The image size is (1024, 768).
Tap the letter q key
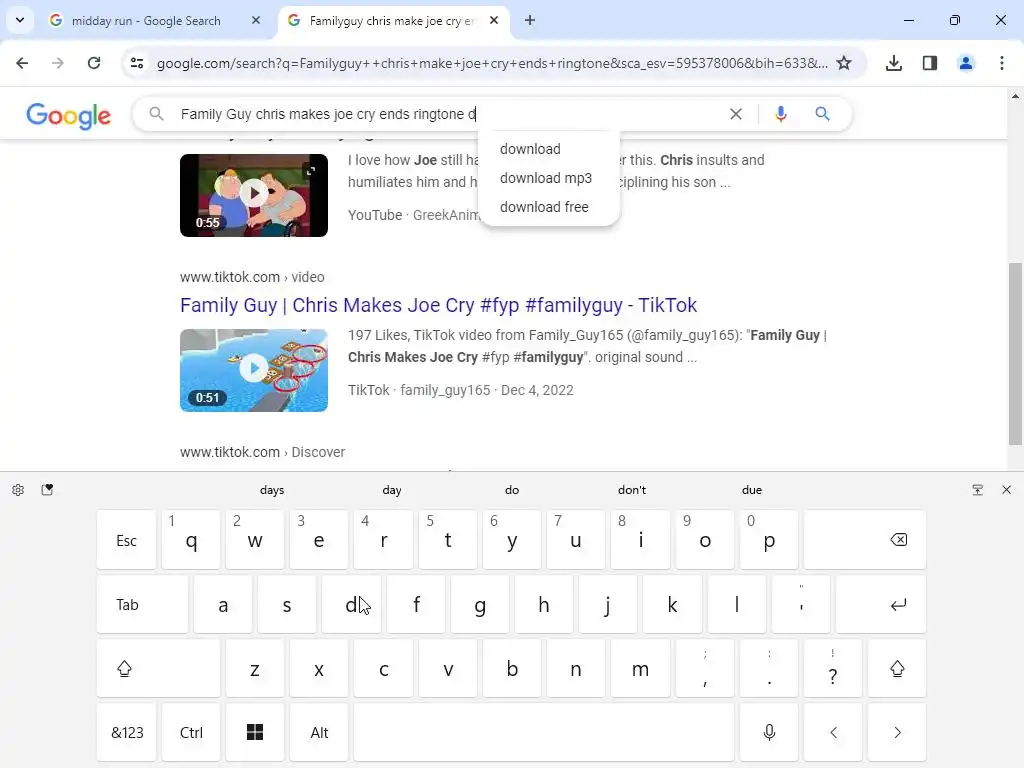[x=191, y=539]
